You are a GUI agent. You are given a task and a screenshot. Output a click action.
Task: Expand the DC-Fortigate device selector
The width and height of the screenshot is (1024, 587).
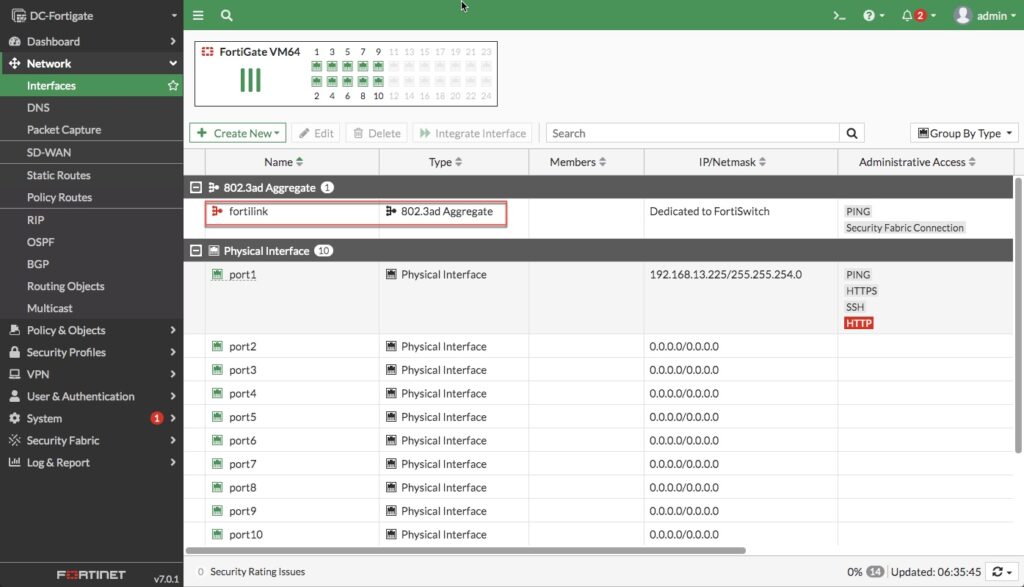(92, 15)
